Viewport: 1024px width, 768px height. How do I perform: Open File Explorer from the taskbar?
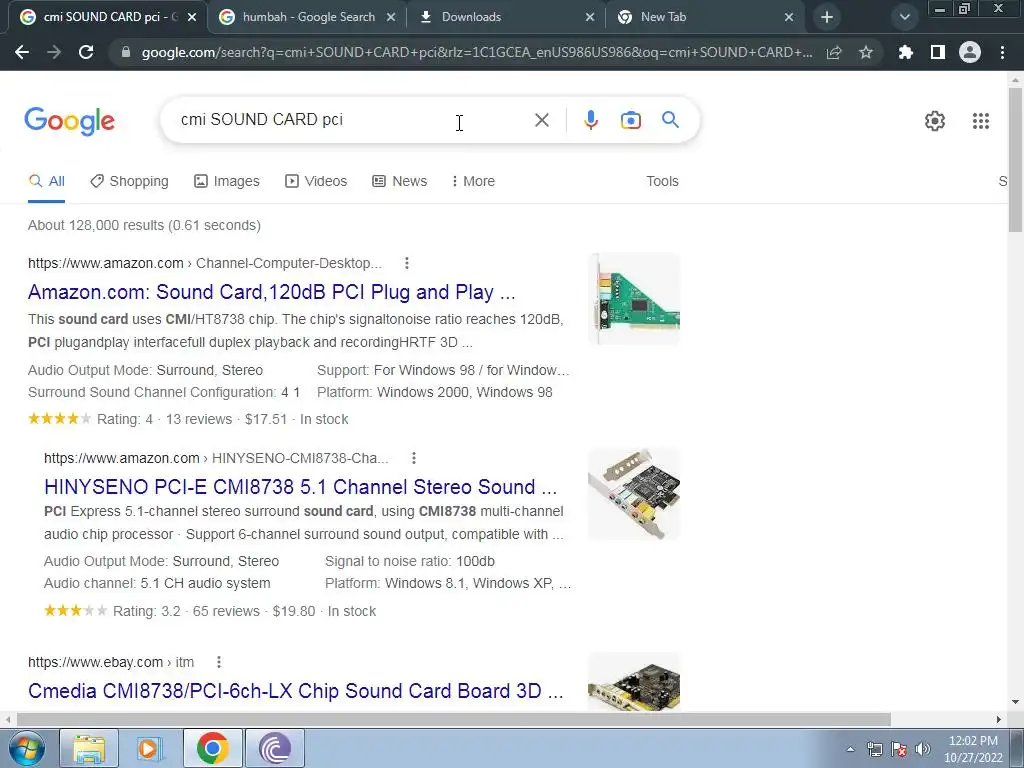point(89,748)
